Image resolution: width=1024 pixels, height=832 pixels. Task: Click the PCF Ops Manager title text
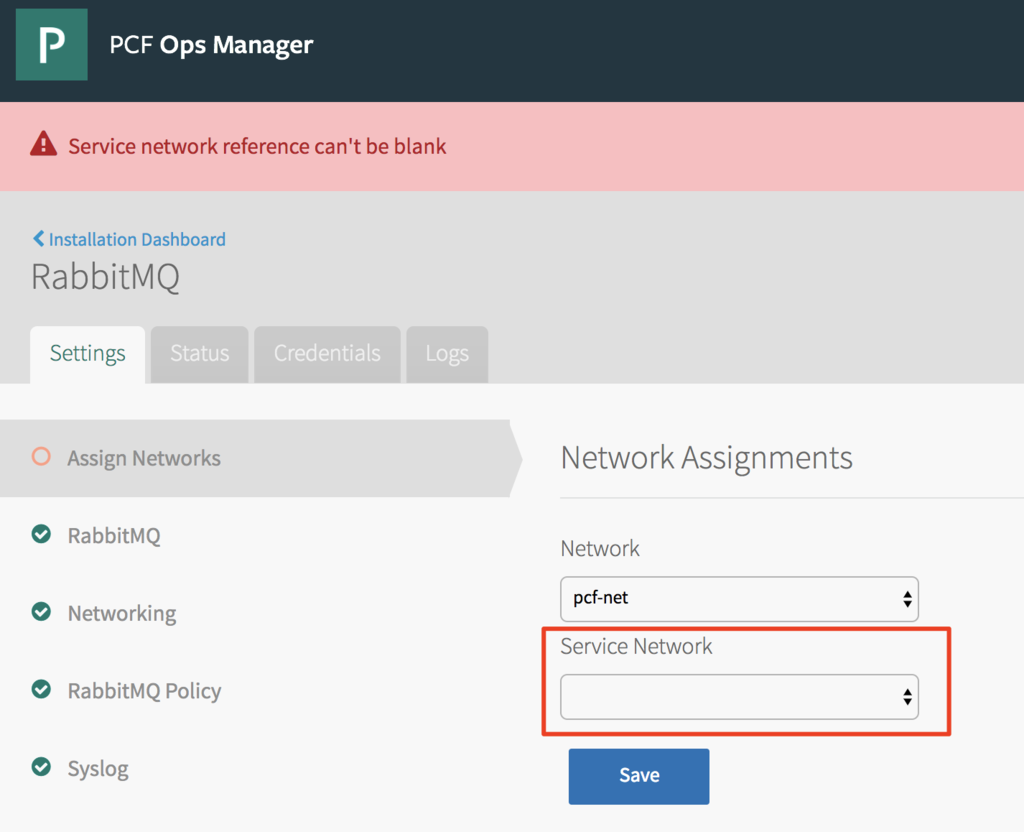point(211,45)
